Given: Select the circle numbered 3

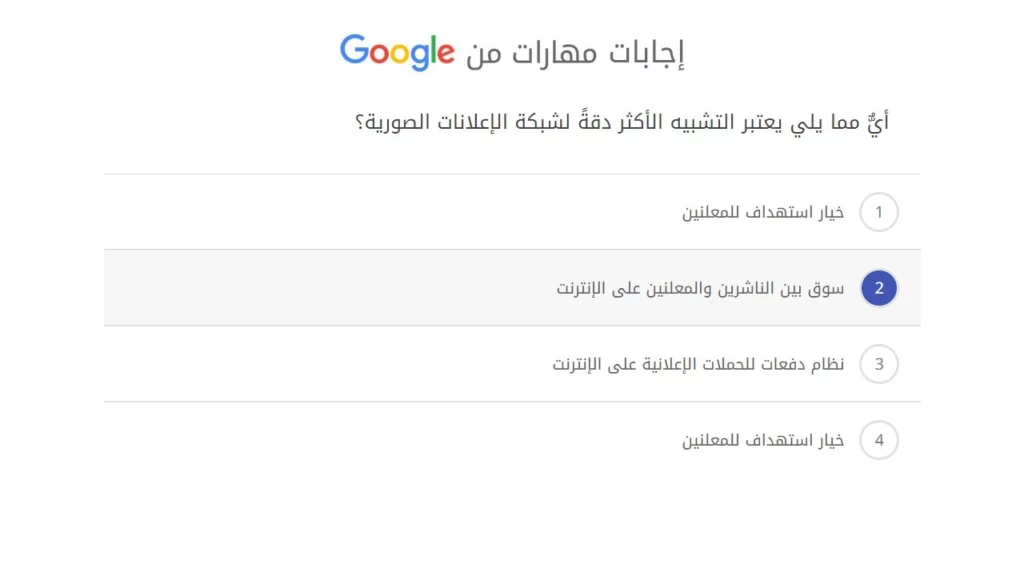Looking at the screenshot, I should (878, 364).
